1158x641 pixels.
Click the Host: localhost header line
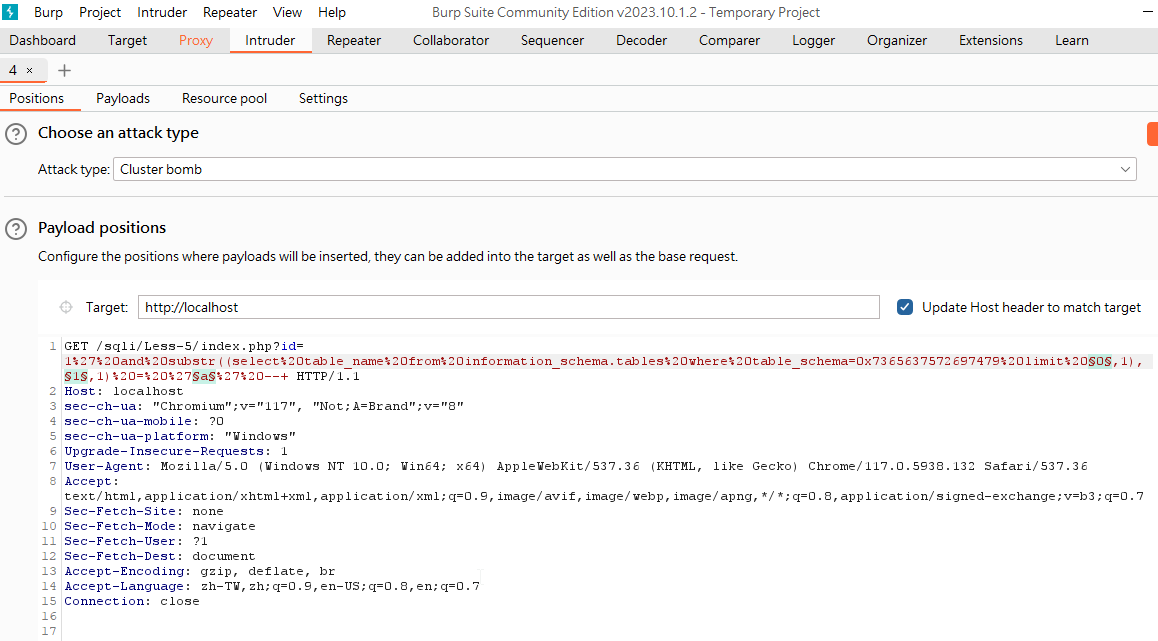click(123, 391)
